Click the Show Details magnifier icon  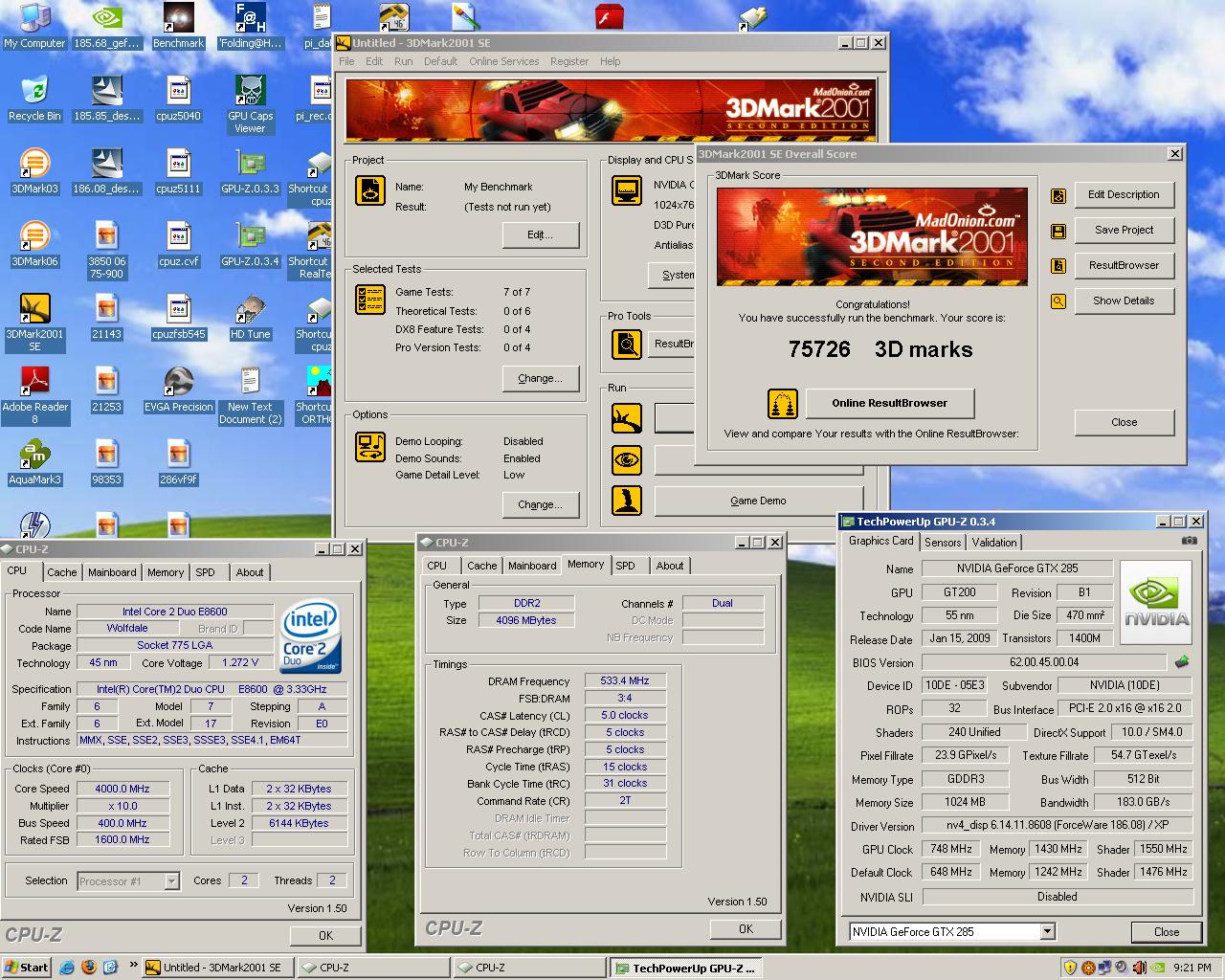1058,301
